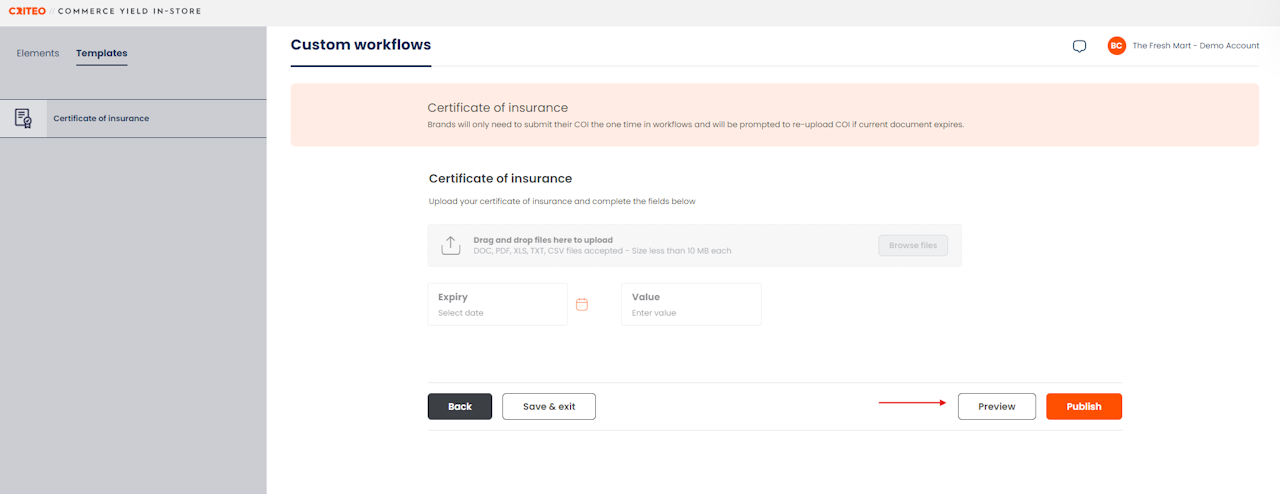
Task: Choose the Certificate of insurance template label
Action: (x=101, y=118)
